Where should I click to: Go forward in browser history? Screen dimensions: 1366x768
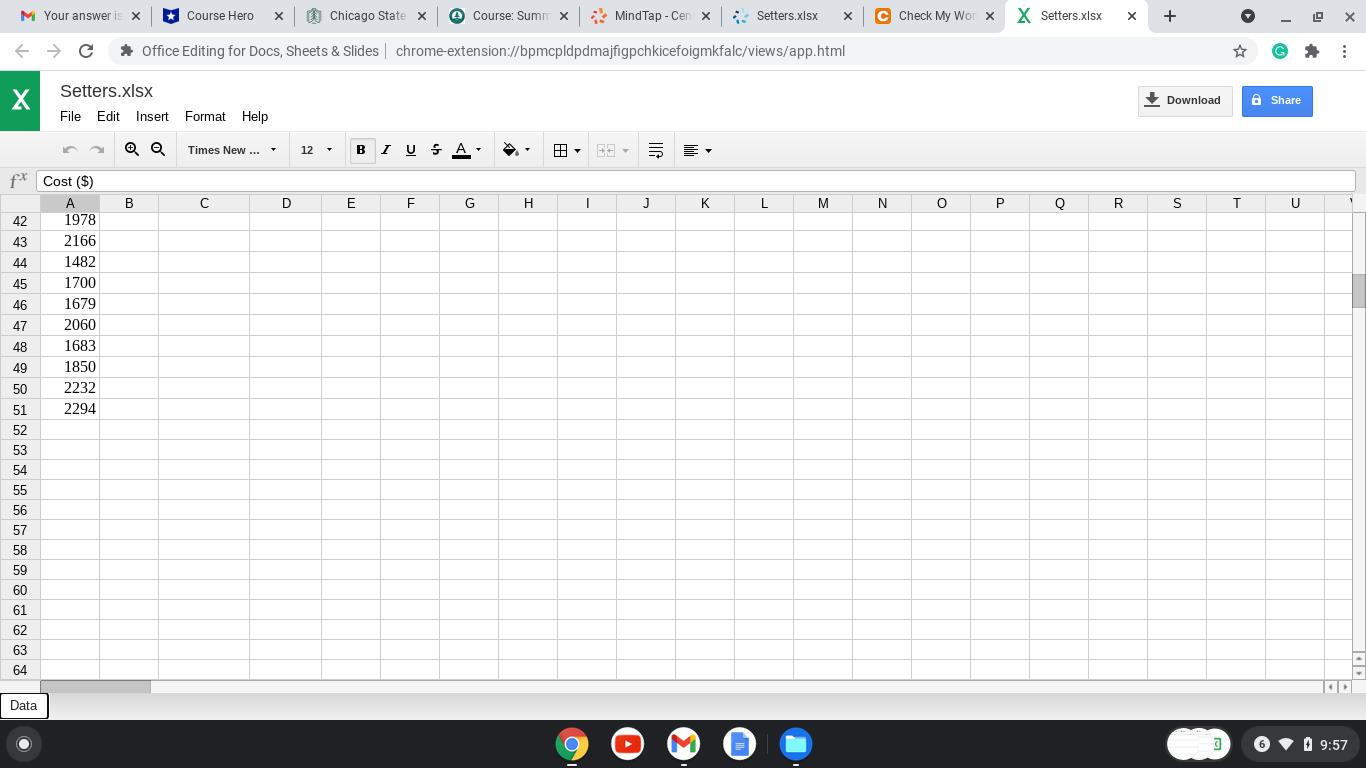(54, 51)
